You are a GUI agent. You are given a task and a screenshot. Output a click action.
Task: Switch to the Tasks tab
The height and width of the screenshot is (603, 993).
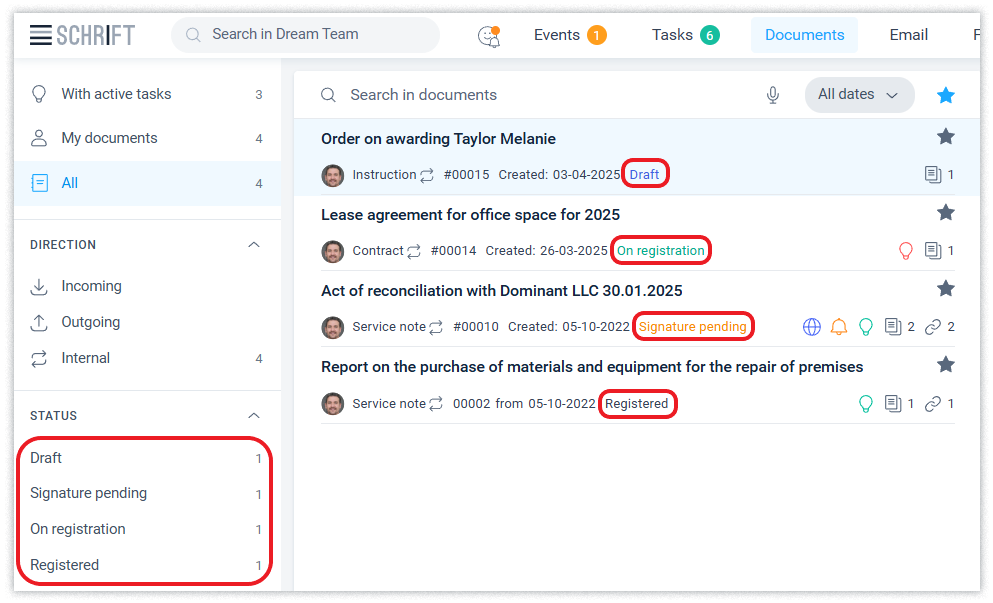685,35
